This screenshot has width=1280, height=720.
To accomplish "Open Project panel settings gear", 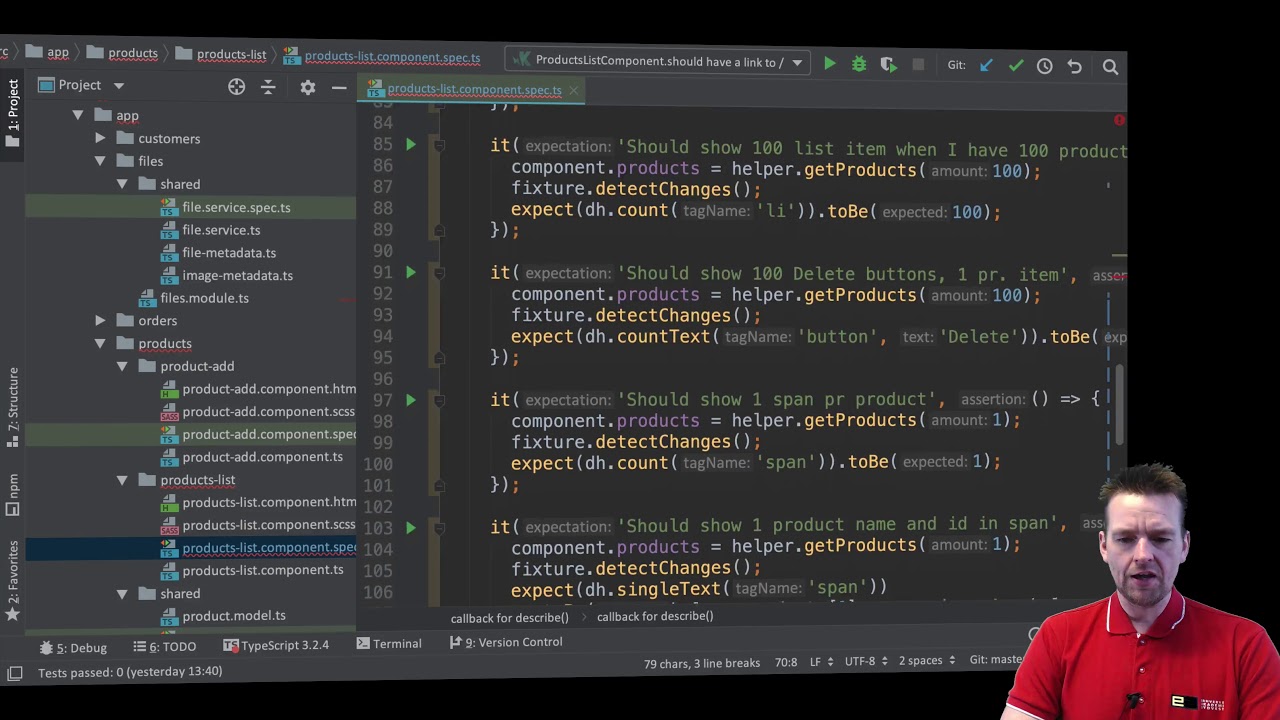I will click(x=307, y=87).
